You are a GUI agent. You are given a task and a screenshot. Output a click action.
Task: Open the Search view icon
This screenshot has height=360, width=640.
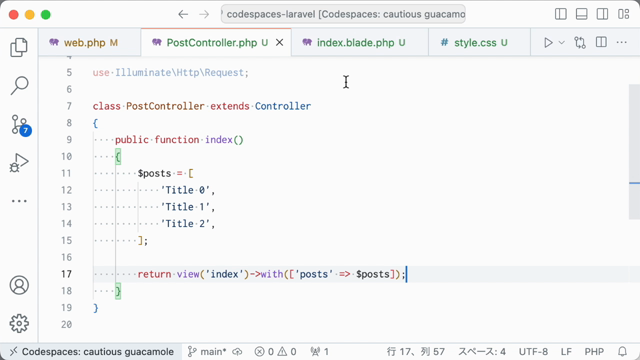(x=19, y=86)
